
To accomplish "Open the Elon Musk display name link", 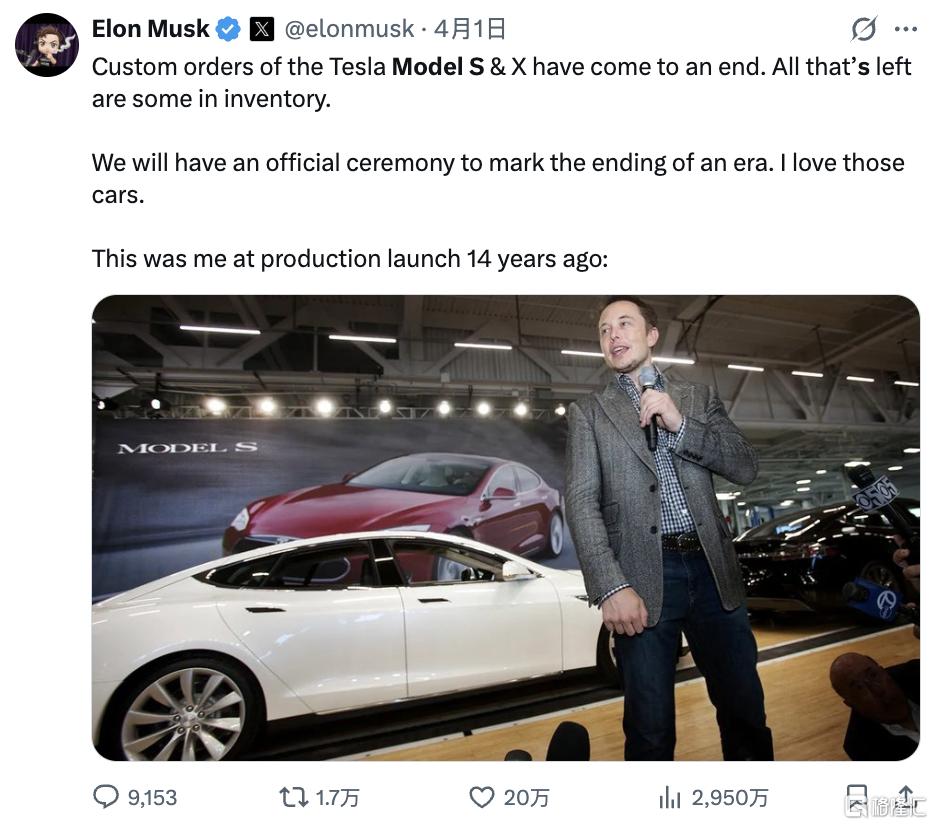I will 150,29.
